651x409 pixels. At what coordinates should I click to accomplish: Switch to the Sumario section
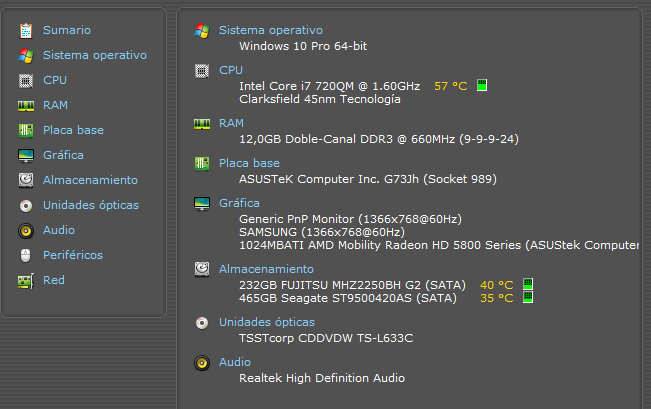pos(66,30)
